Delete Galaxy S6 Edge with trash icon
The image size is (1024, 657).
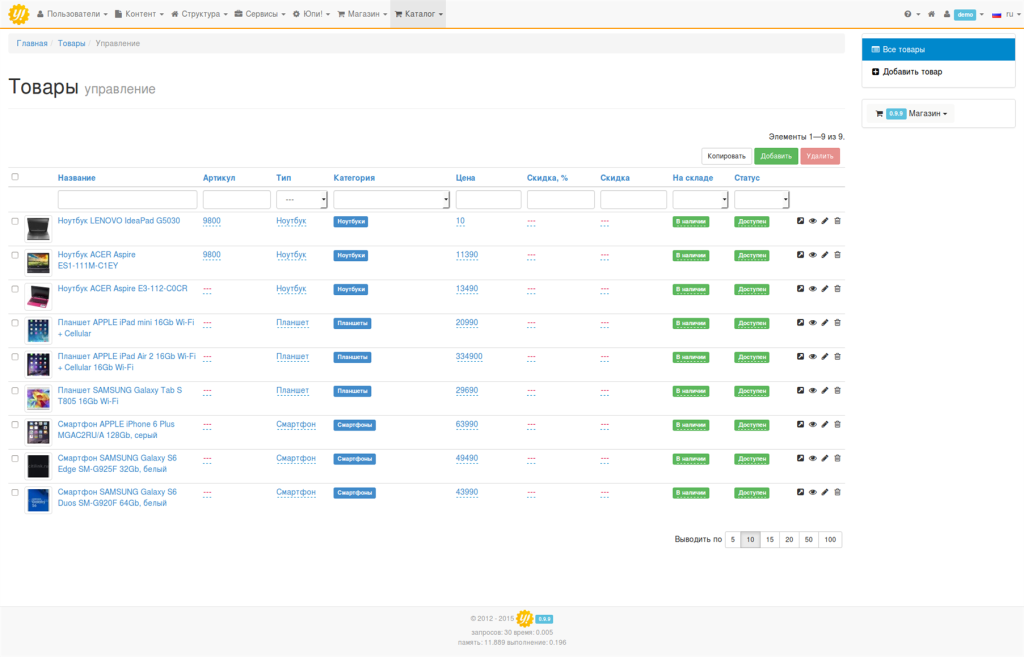(837, 458)
